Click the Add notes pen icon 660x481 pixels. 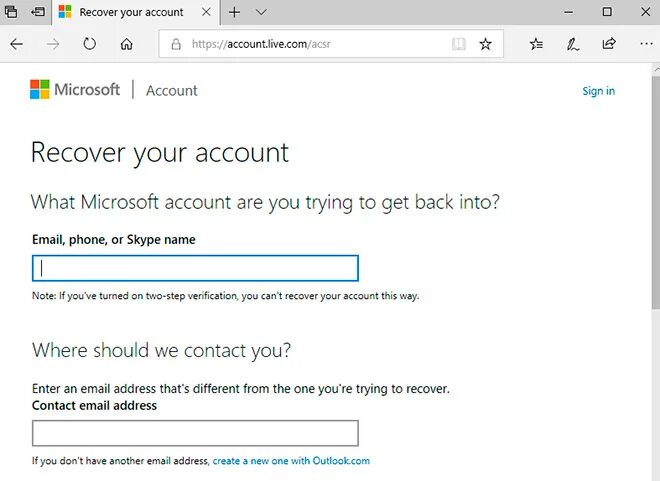point(573,44)
